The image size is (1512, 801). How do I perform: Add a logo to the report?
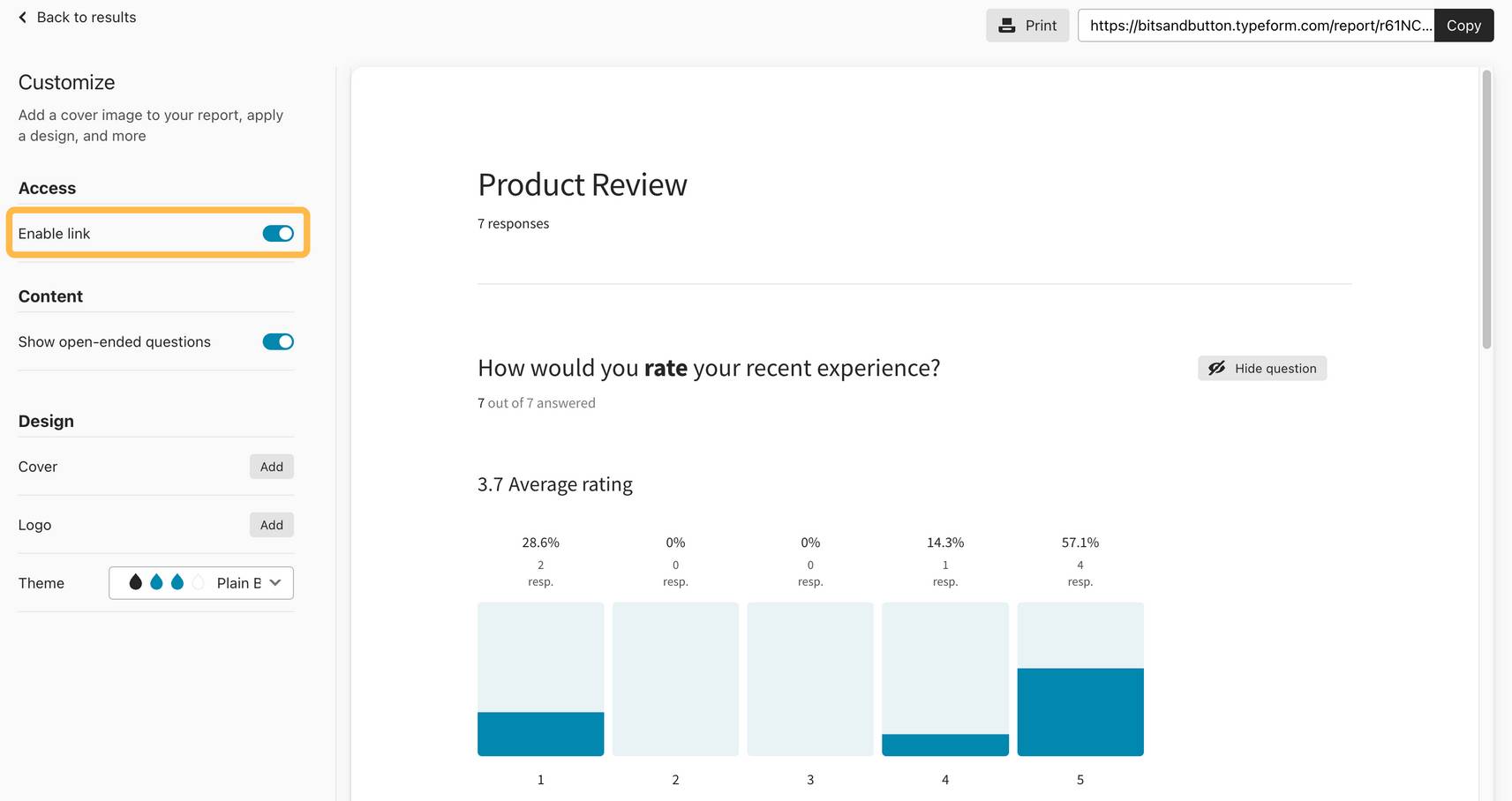(x=271, y=524)
